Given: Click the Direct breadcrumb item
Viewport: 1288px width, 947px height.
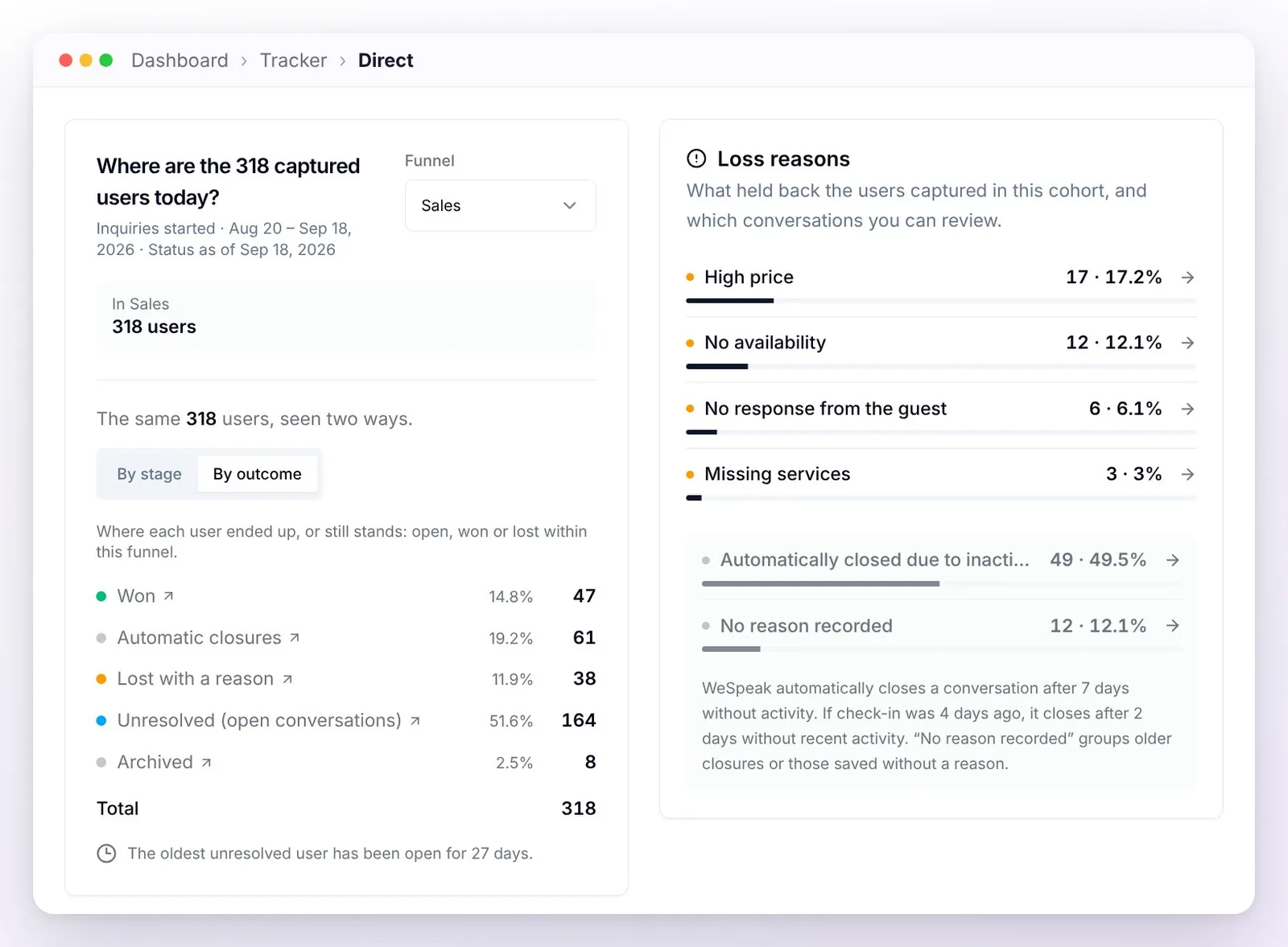Looking at the screenshot, I should pos(386,60).
